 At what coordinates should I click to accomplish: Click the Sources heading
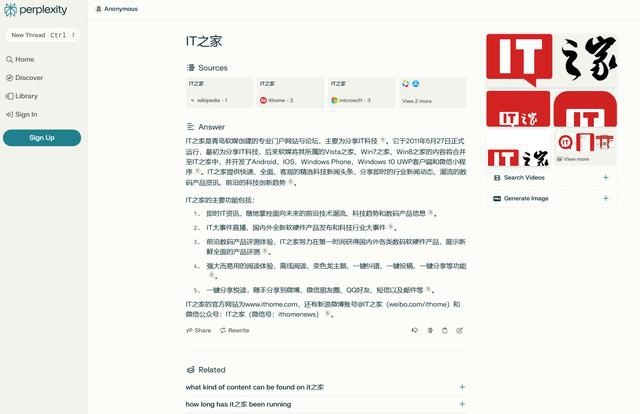213,68
